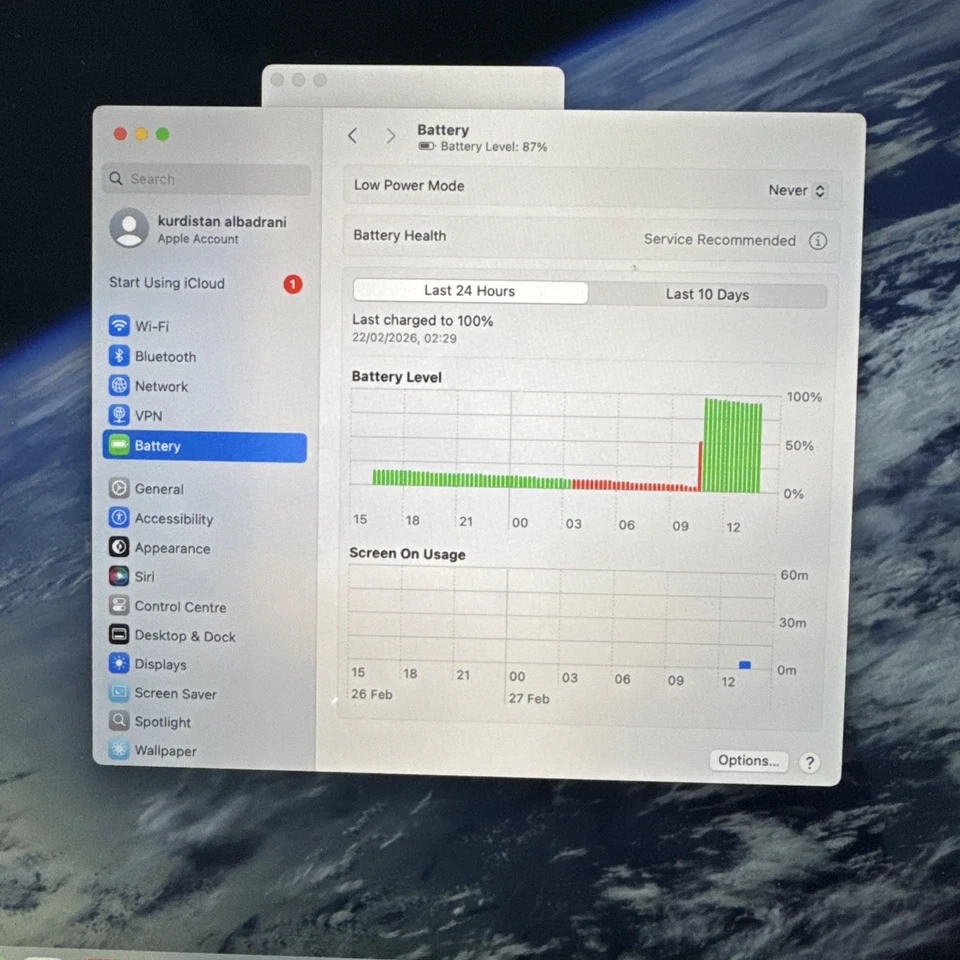960x960 pixels.
Task: Click the blue Screen On Usage bar
Action: [x=744, y=664]
